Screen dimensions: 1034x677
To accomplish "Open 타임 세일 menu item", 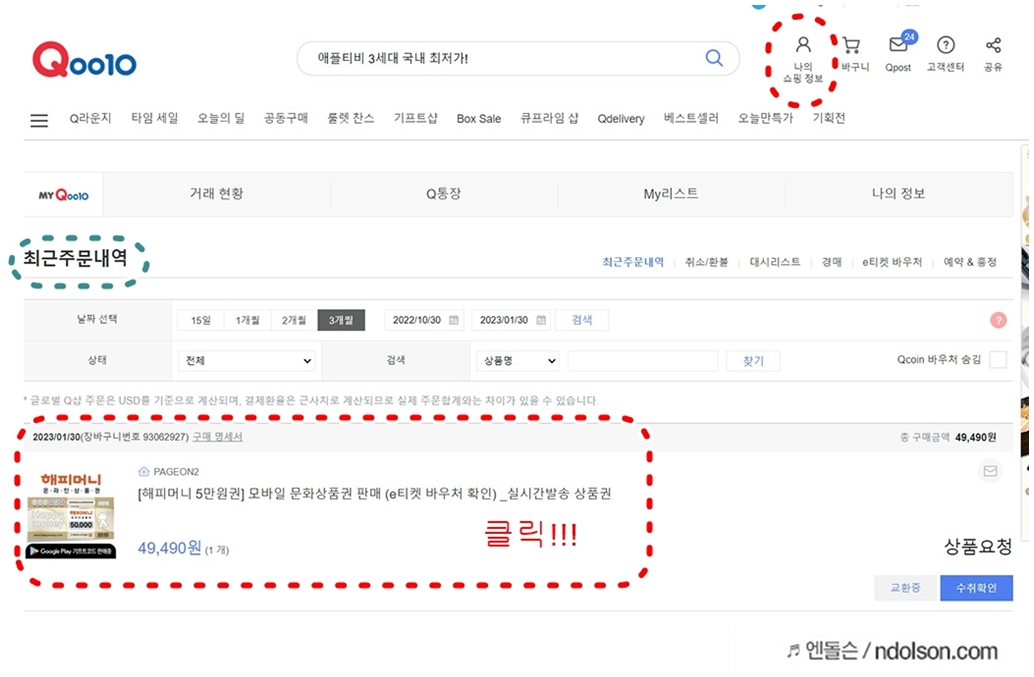I will tap(154, 118).
